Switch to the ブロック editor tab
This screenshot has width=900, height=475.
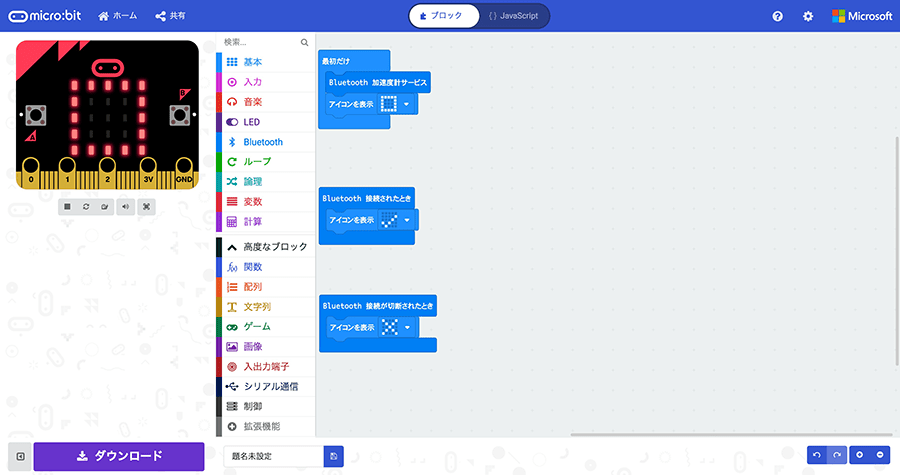click(444, 16)
